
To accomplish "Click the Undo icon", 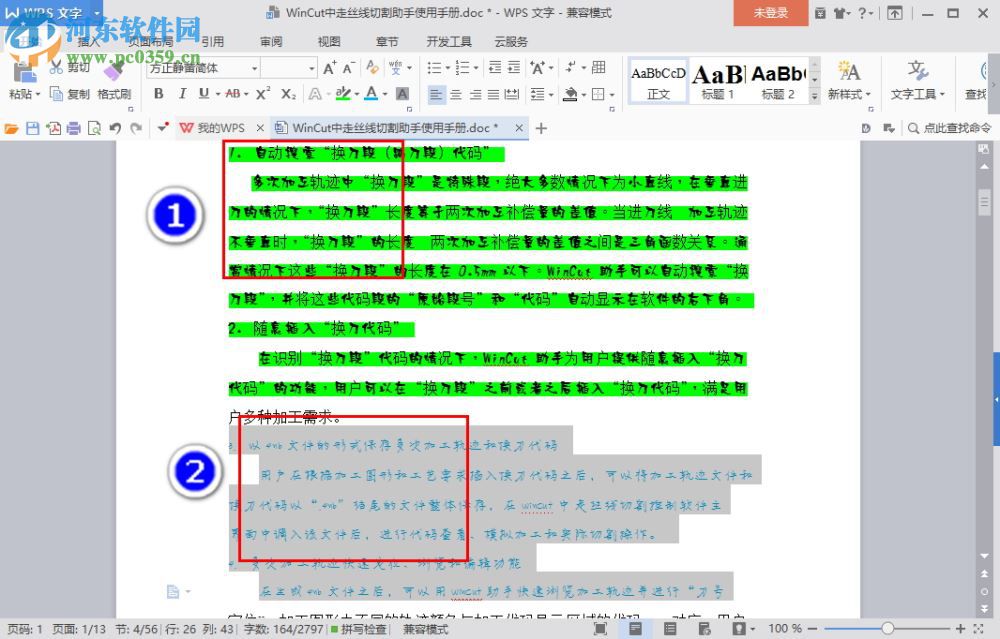I will point(113,128).
